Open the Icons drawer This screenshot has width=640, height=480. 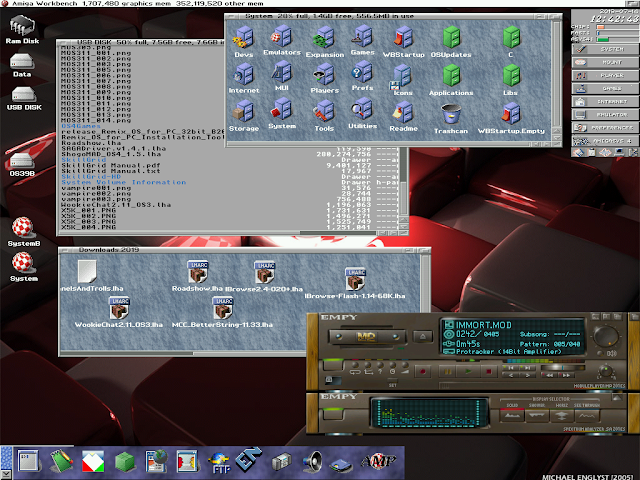click(x=401, y=78)
